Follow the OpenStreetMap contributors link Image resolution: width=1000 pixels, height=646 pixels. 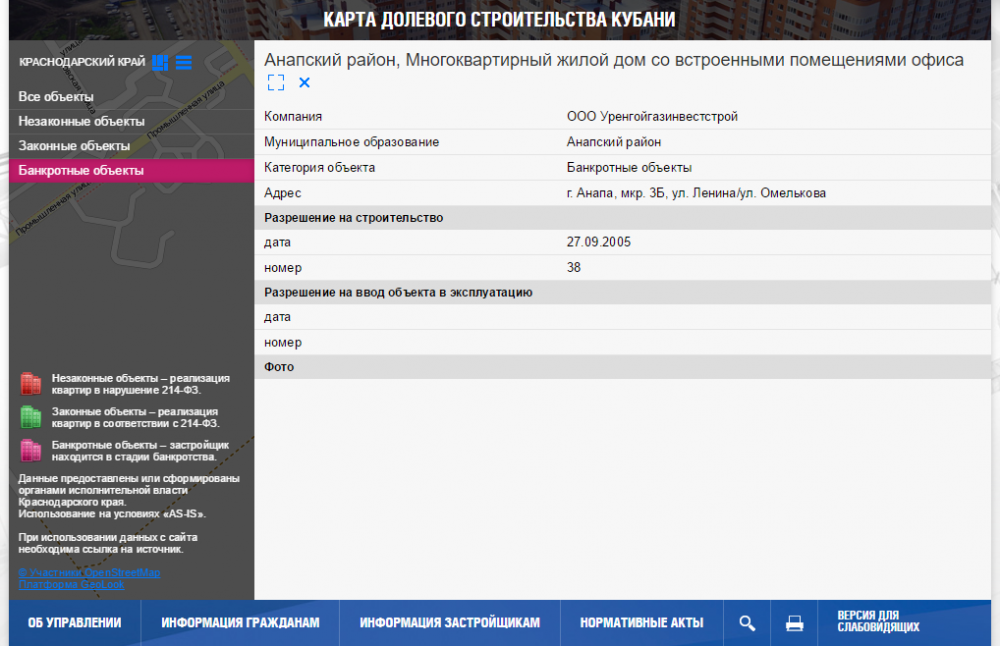pos(89,573)
